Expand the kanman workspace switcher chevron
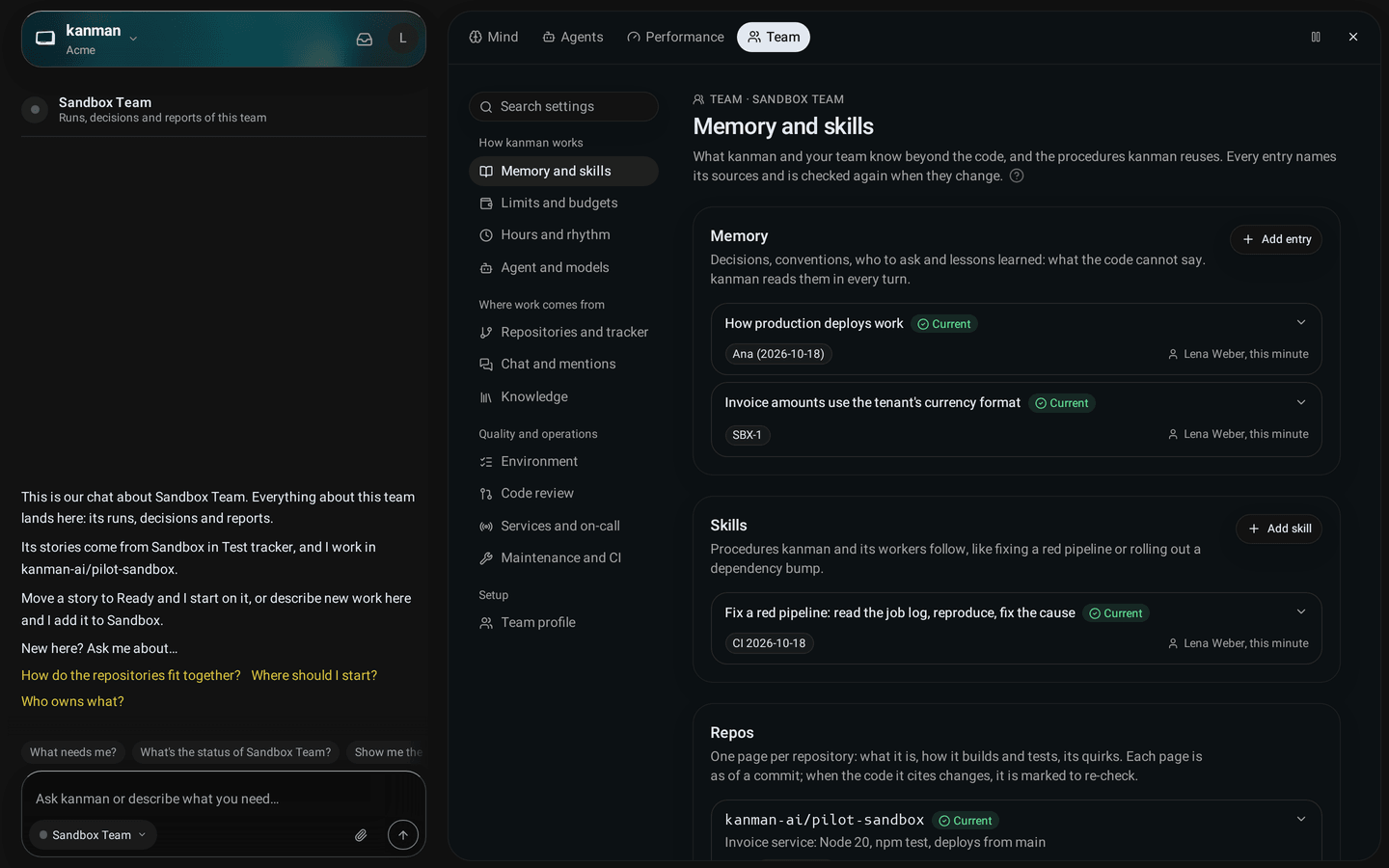The image size is (1389, 868). point(134,40)
